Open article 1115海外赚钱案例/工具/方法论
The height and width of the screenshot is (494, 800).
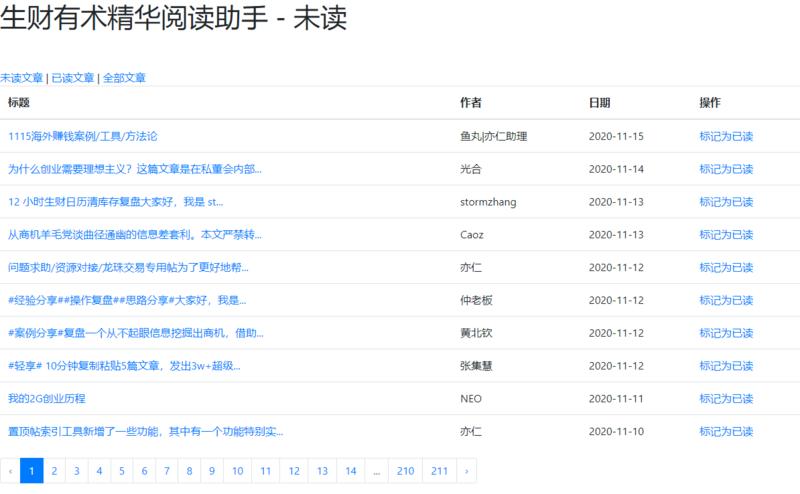pyautogui.click(x=83, y=136)
